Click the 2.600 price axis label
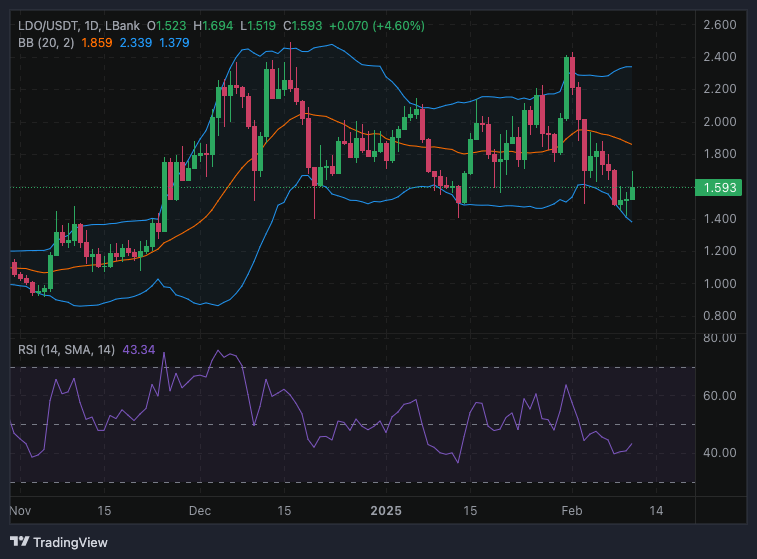 720,25
